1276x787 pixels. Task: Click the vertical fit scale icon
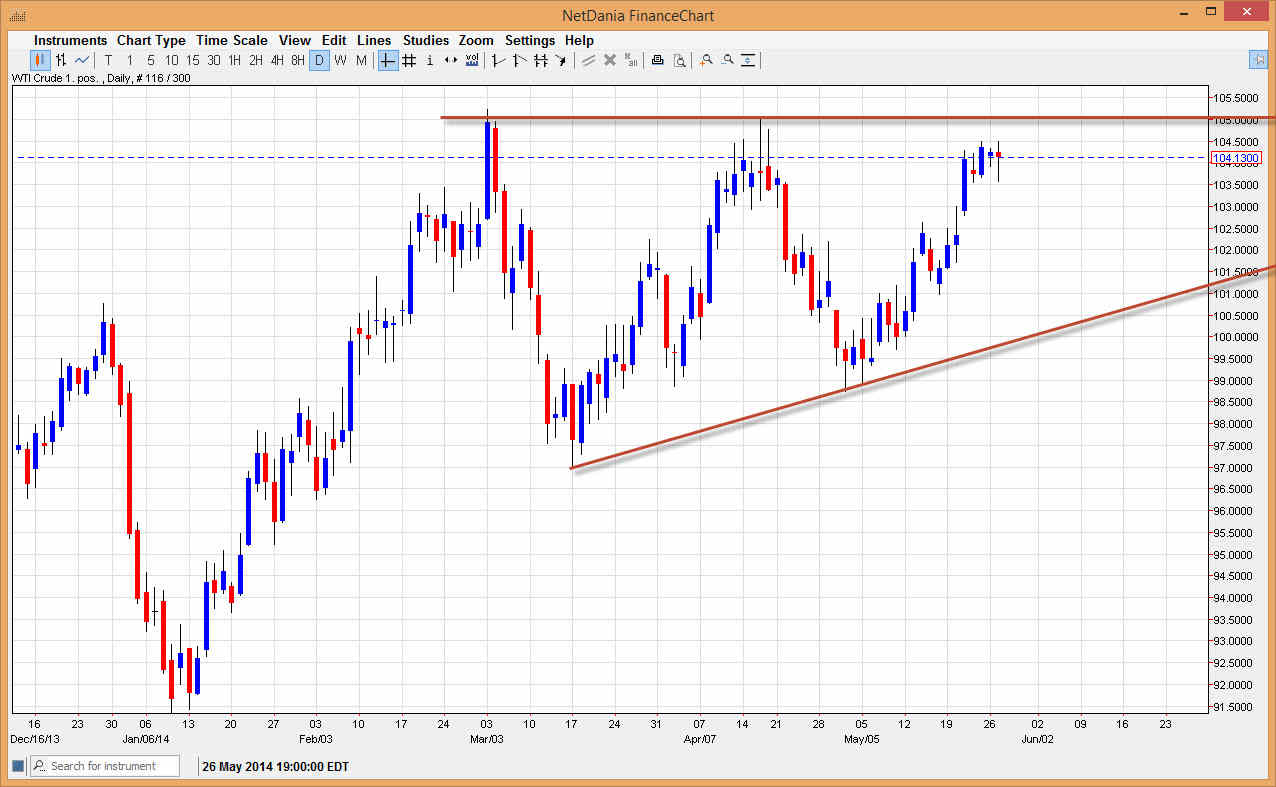pyautogui.click(x=748, y=60)
